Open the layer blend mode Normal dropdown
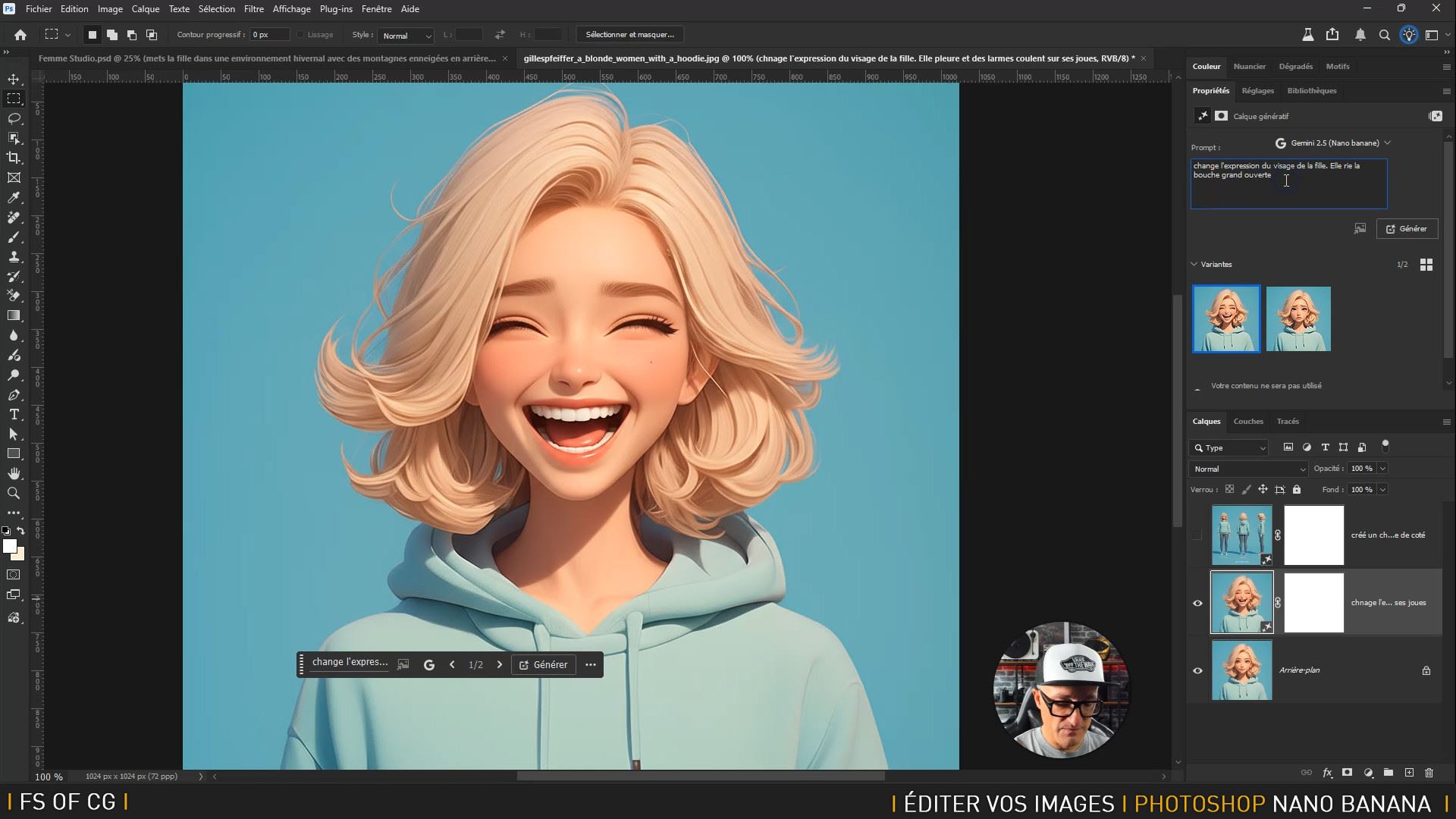 click(1248, 469)
